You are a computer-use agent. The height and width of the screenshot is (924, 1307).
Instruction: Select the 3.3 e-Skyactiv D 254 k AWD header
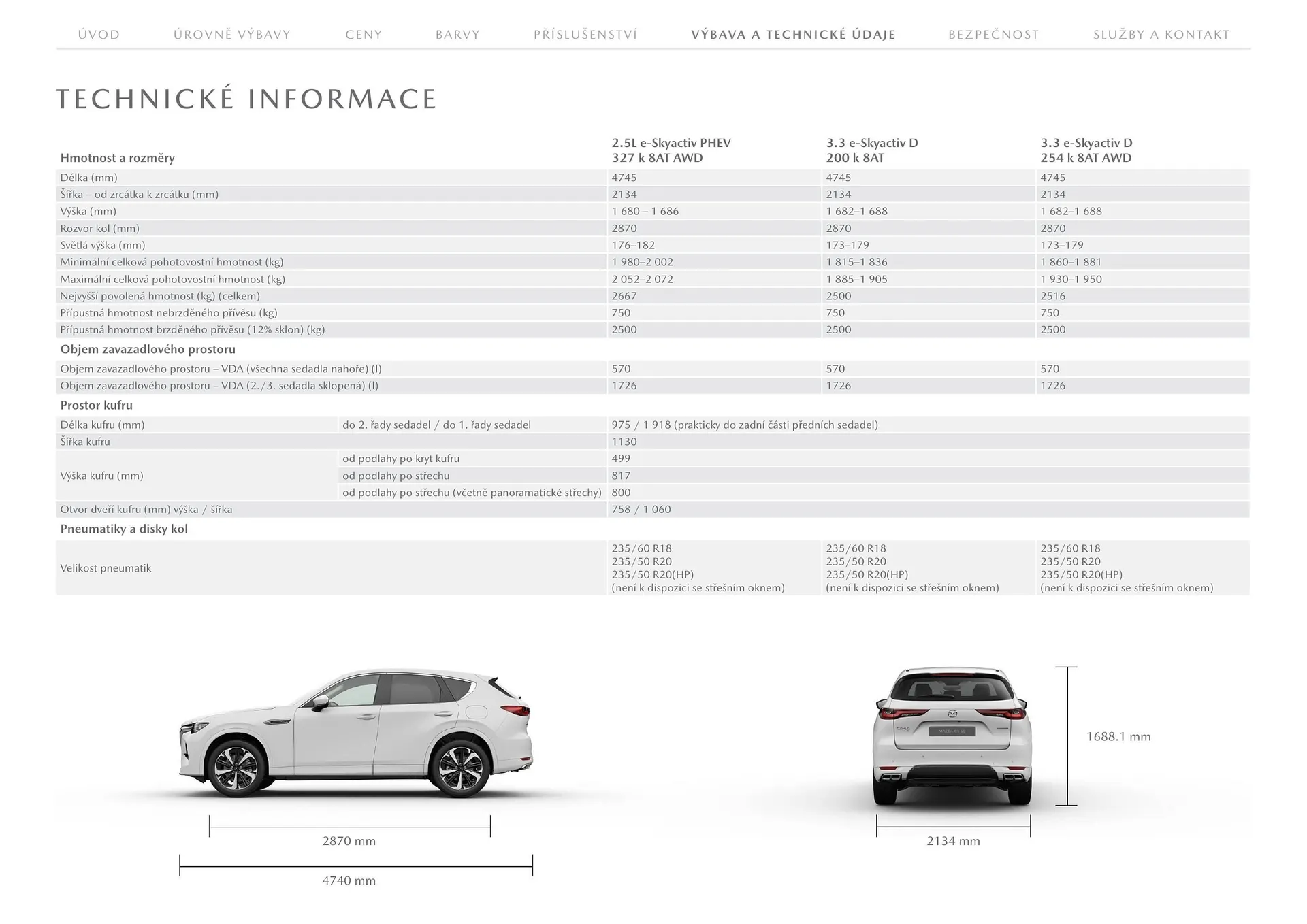1086,150
